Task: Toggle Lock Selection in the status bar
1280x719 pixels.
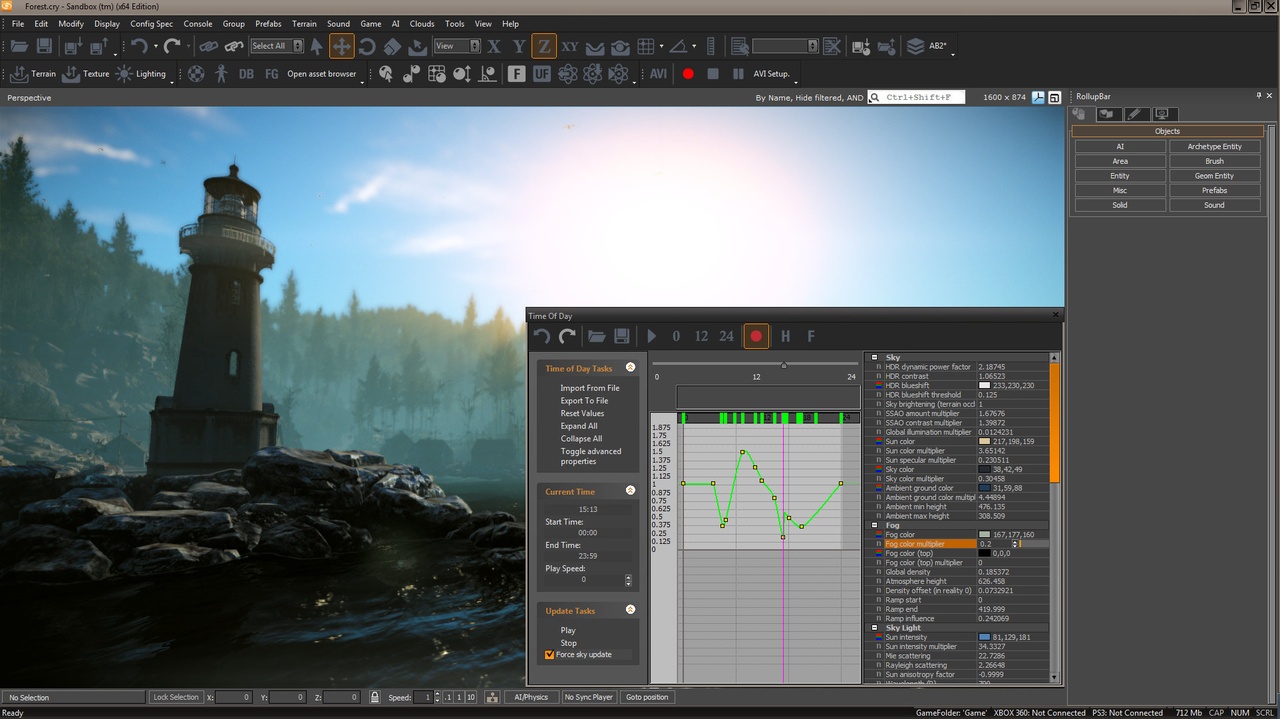Action: coord(176,697)
